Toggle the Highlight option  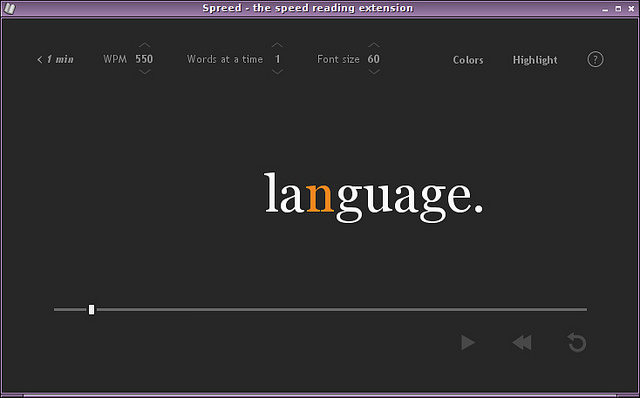point(535,60)
